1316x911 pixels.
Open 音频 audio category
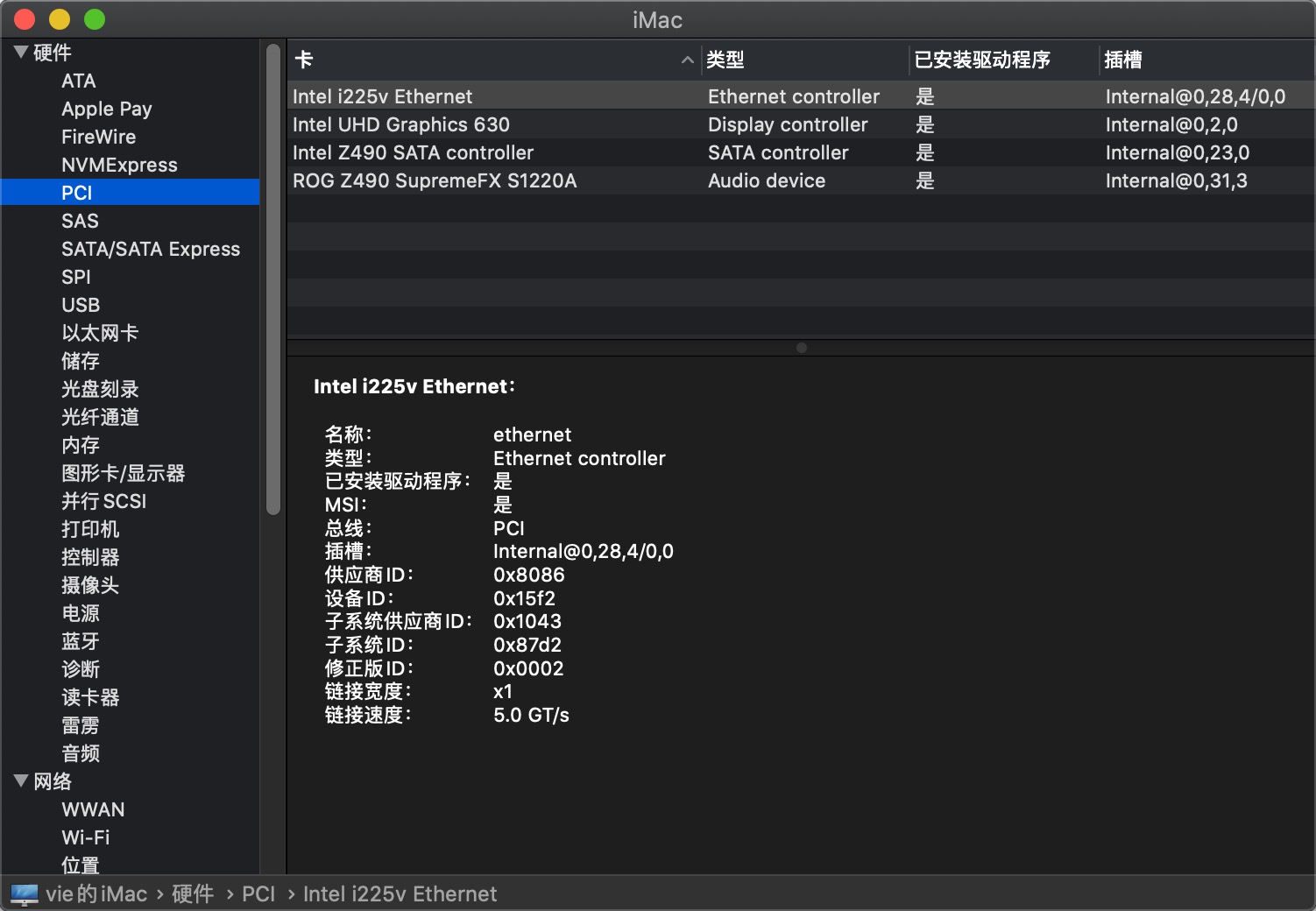click(81, 753)
